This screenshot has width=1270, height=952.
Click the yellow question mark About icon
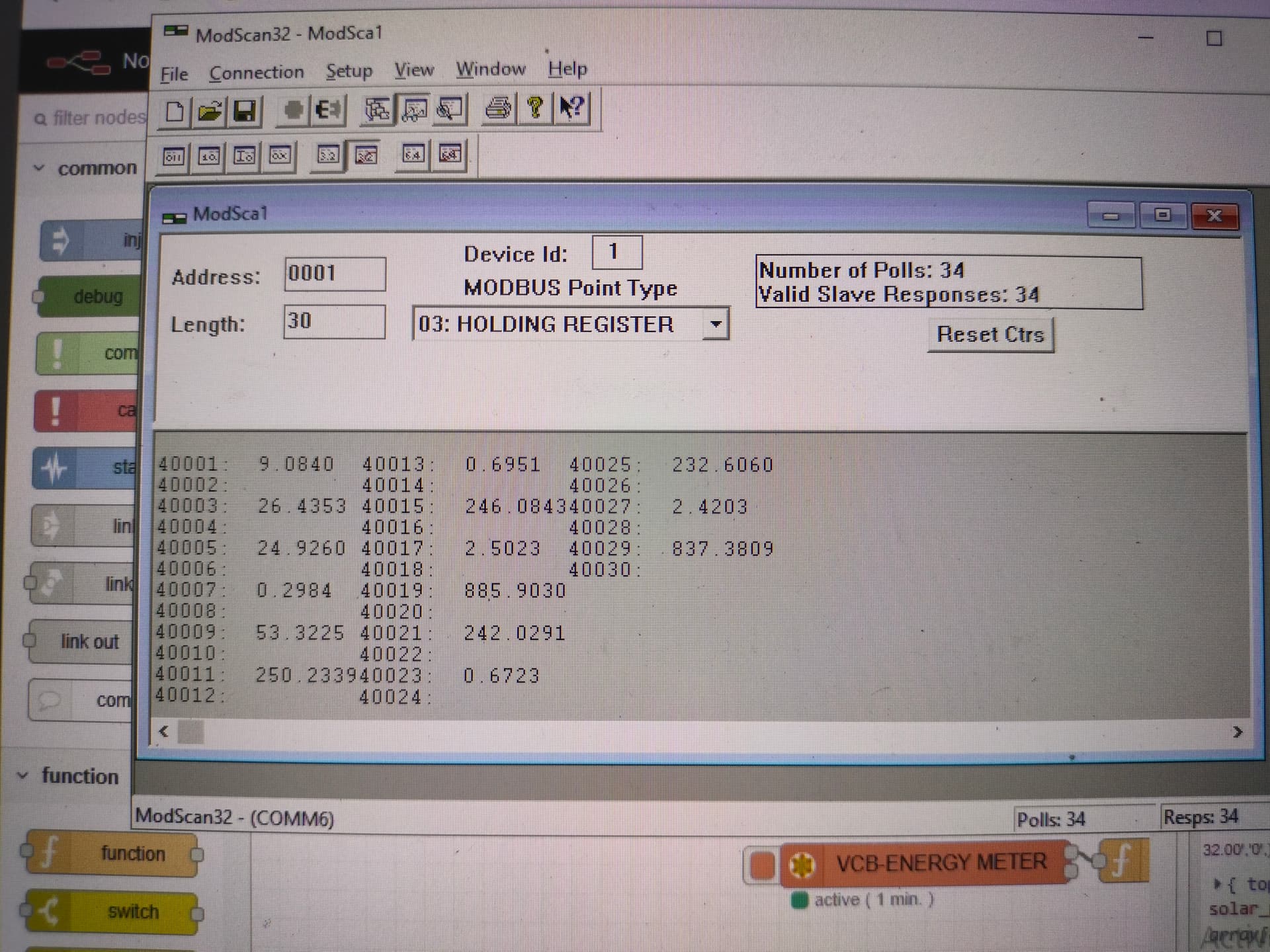click(536, 107)
